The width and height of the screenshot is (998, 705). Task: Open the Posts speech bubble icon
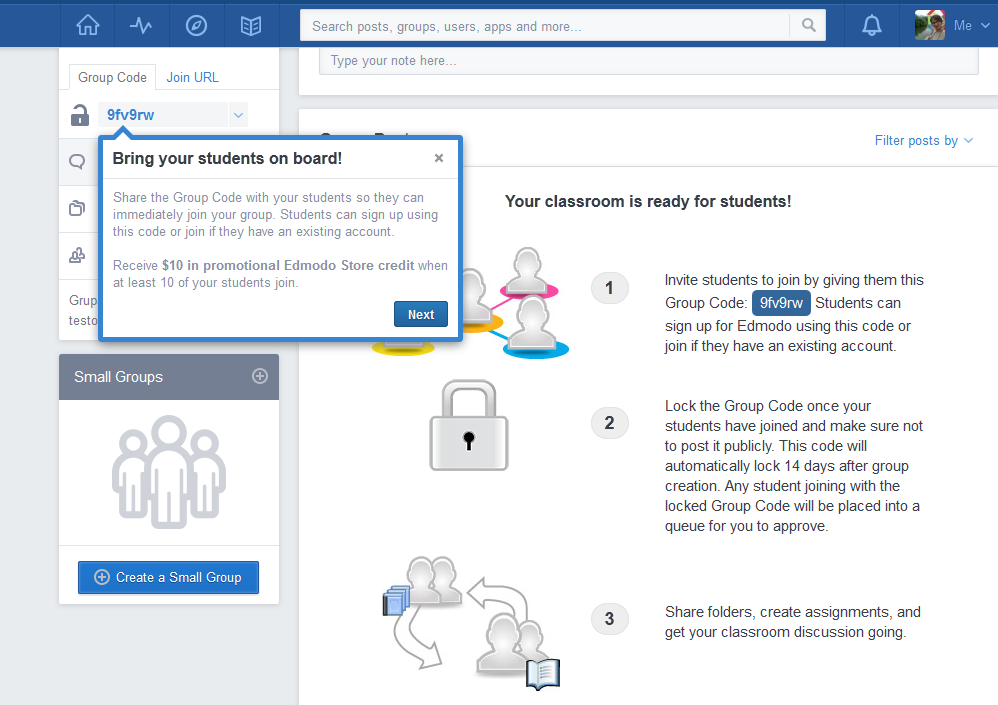click(77, 162)
